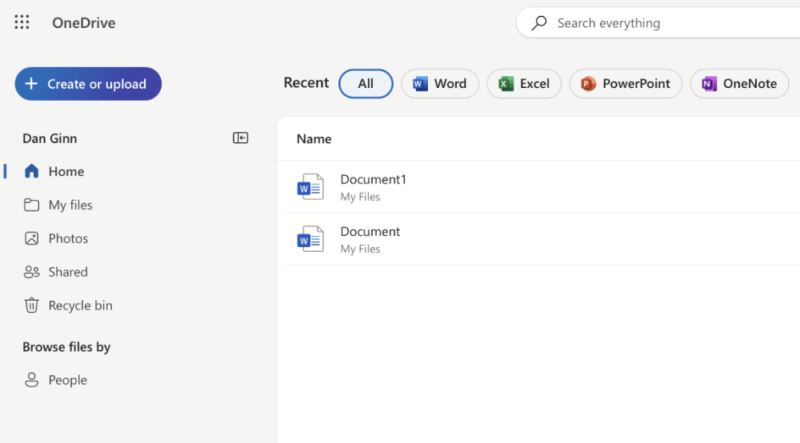This screenshot has width=800, height=443.
Task: Filter recent files by PowerPoint
Action: tap(626, 84)
